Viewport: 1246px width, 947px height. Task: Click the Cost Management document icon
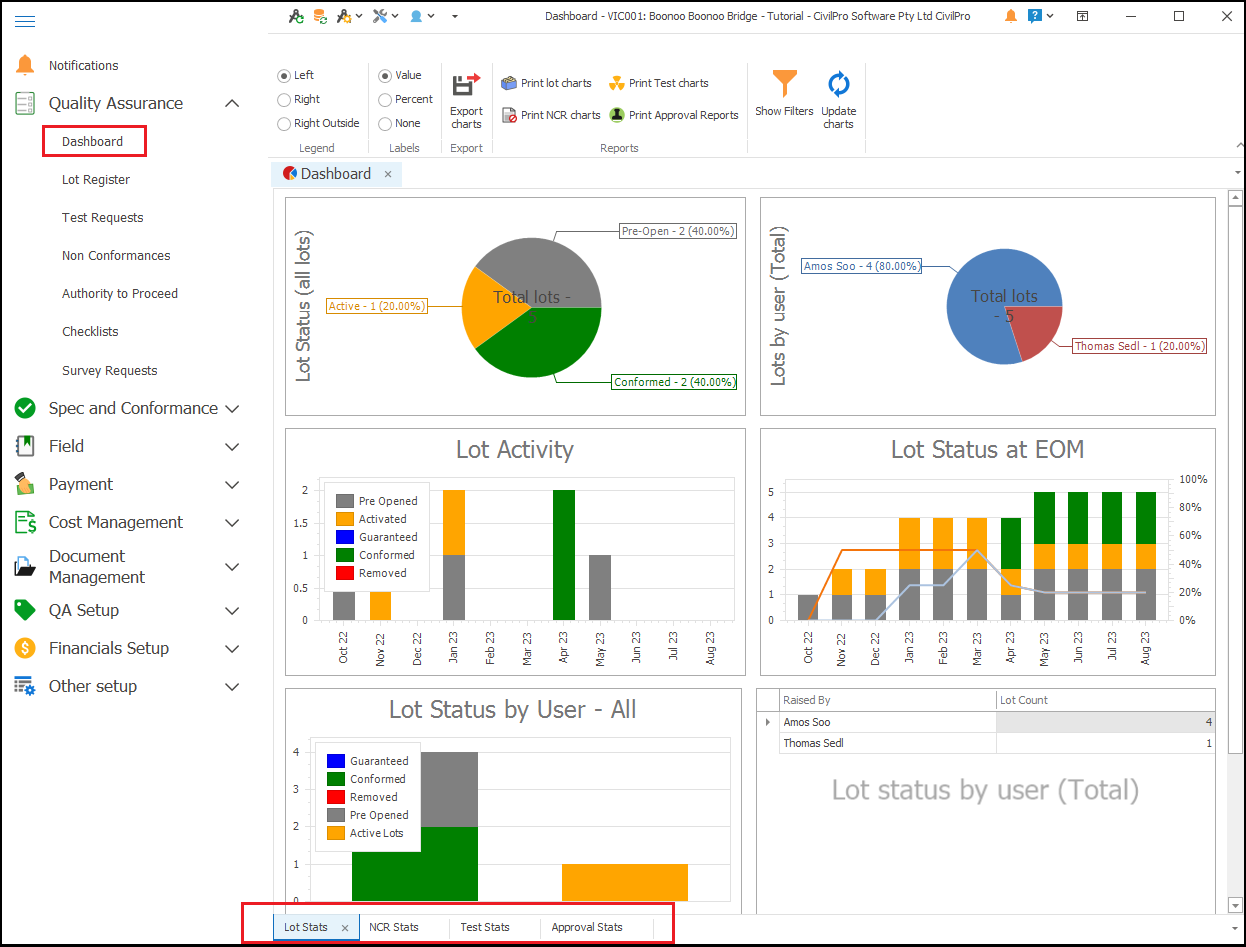coord(25,522)
